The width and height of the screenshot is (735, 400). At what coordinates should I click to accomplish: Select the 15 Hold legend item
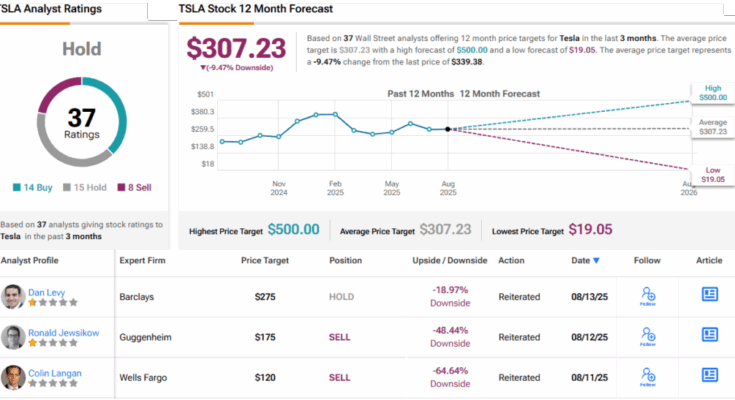pyautogui.click(x=85, y=188)
